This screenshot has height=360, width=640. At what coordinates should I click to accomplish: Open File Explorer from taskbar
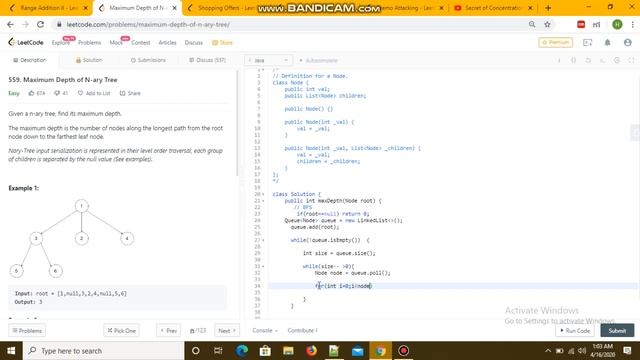pos(288,351)
